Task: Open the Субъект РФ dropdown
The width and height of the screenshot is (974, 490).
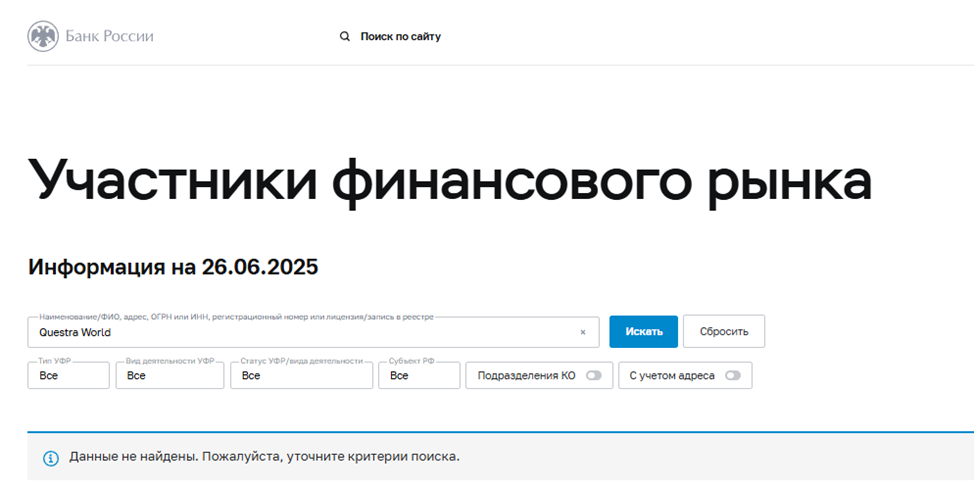Action: (x=419, y=375)
